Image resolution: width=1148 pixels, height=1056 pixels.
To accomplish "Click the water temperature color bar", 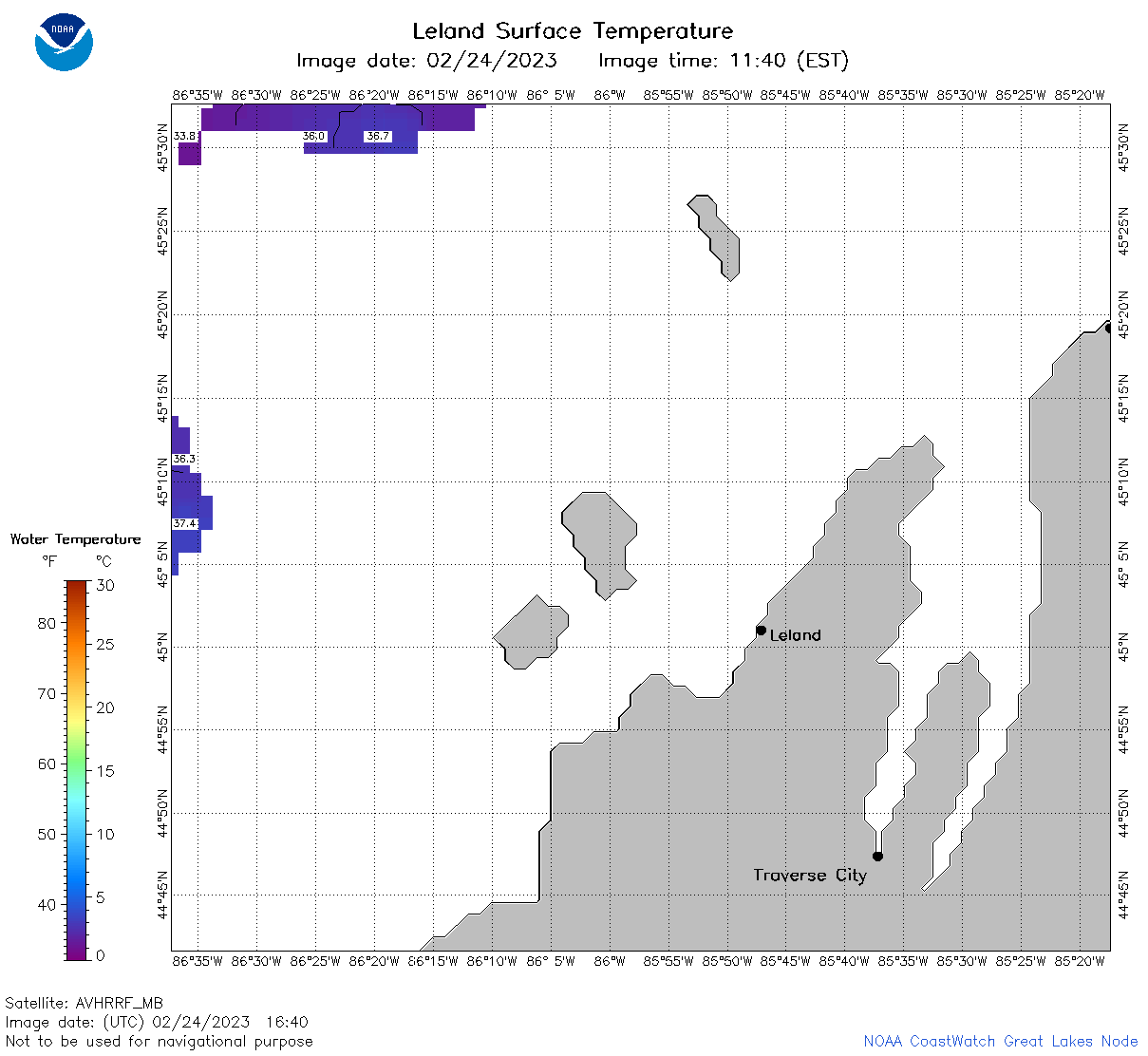I will [77, 770].
